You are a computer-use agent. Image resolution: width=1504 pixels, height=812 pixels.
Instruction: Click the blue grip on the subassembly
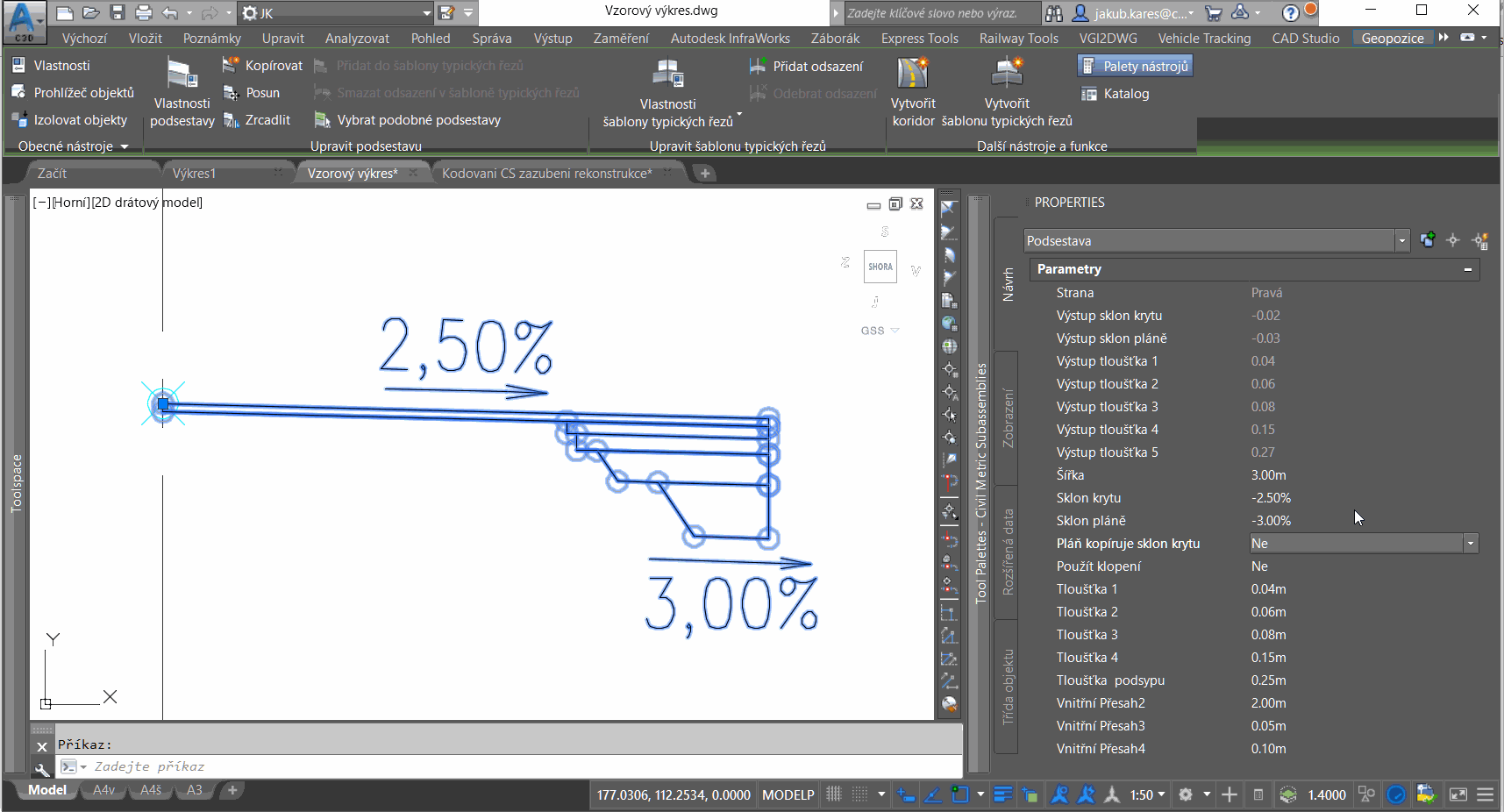(x=163, y=404)
